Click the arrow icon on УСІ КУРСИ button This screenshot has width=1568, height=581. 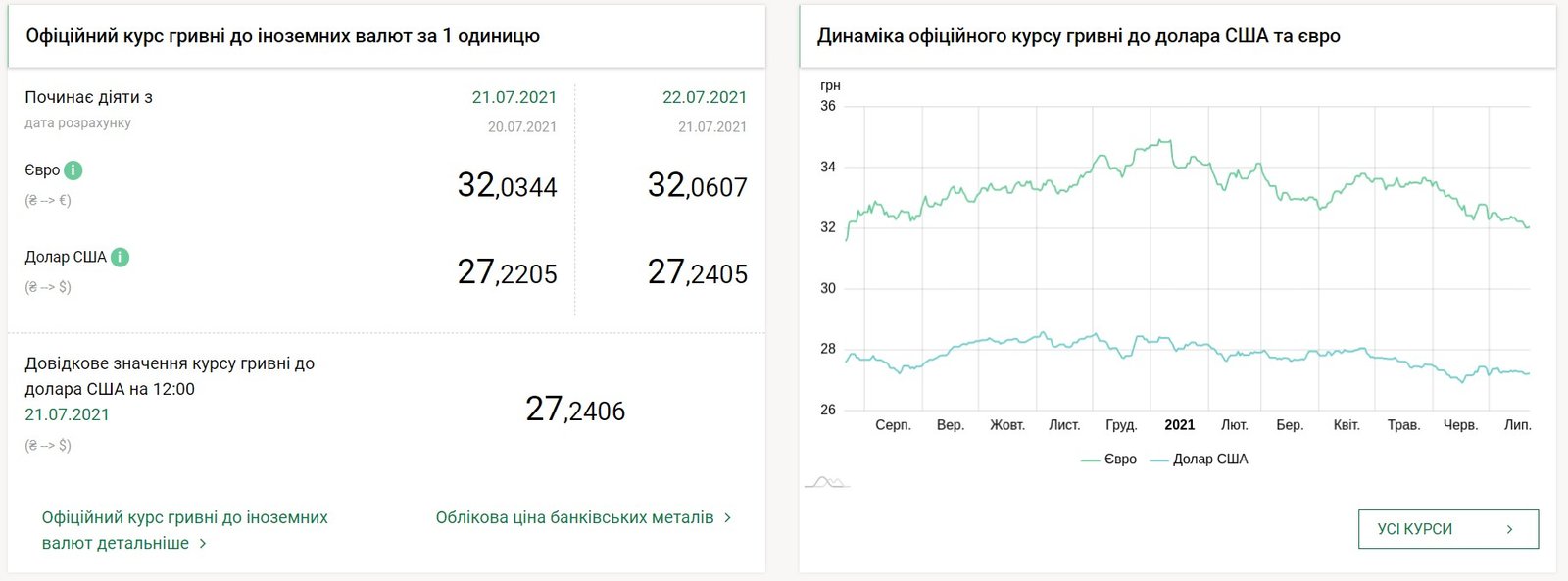click(1509, 529)
